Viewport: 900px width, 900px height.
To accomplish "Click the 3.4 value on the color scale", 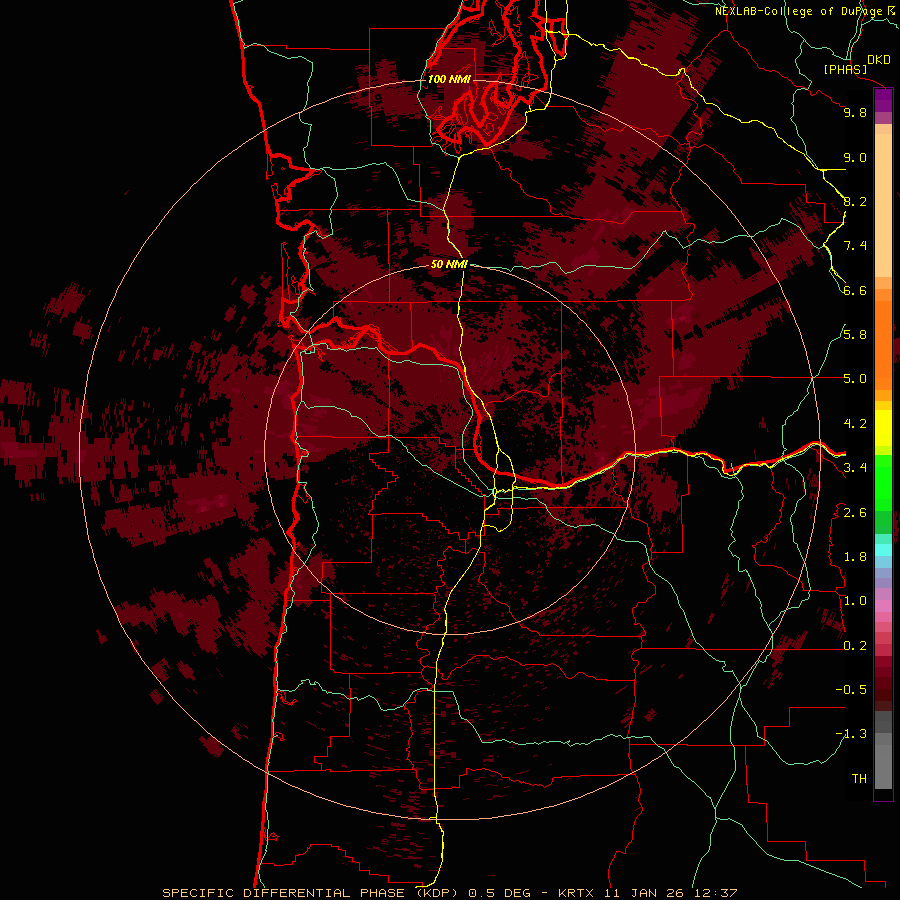I will (x=855, y=468).
